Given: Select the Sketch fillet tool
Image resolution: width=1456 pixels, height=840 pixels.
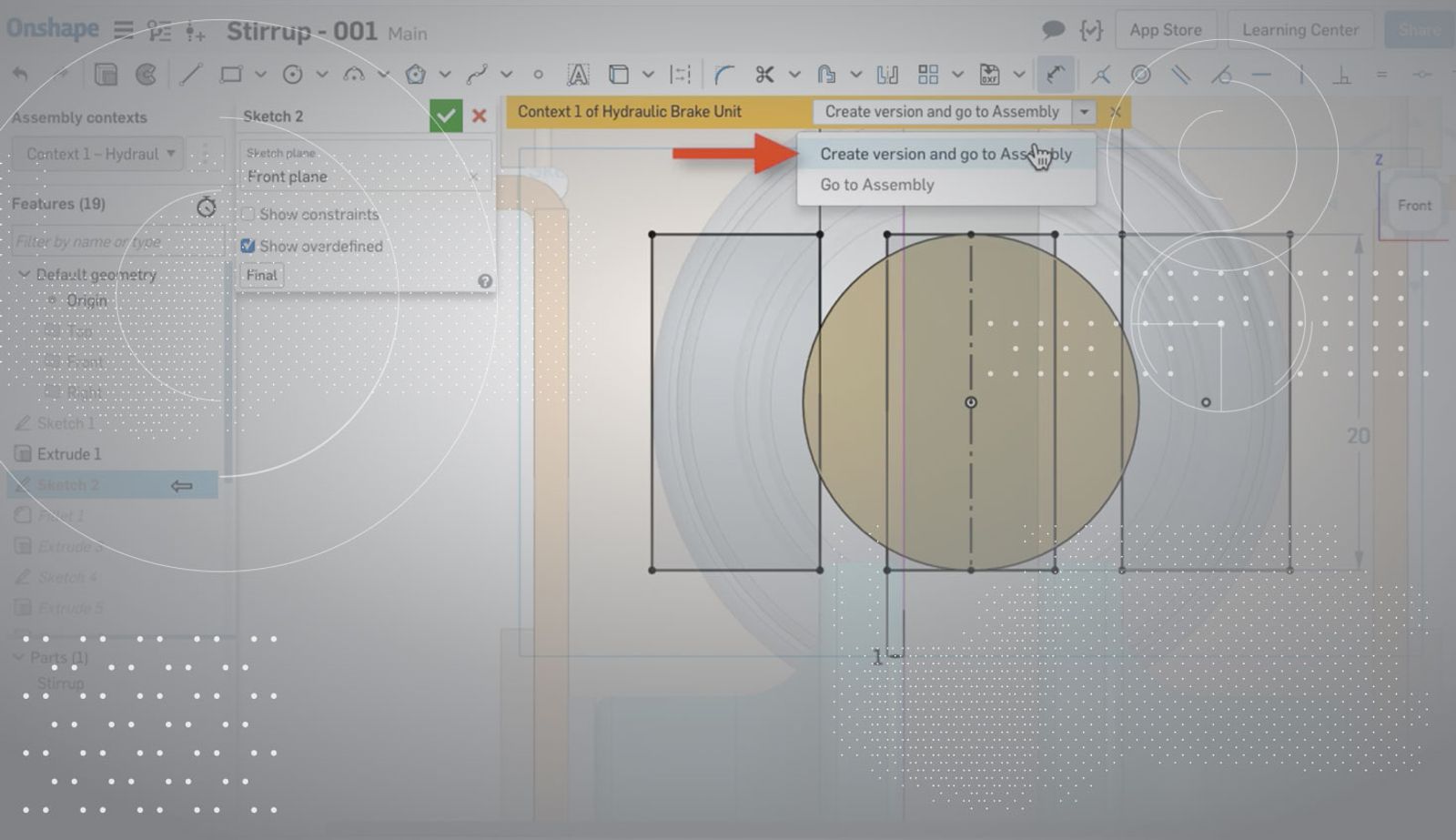Looking at the screenshot, I should (723, 75).
